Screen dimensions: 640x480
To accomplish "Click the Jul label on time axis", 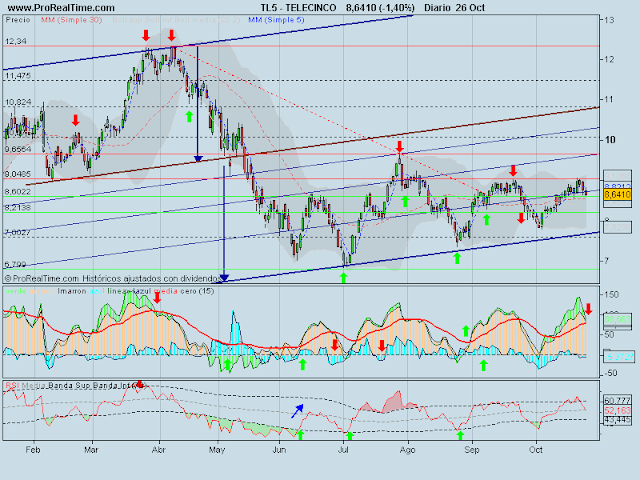I will [343, 450].
